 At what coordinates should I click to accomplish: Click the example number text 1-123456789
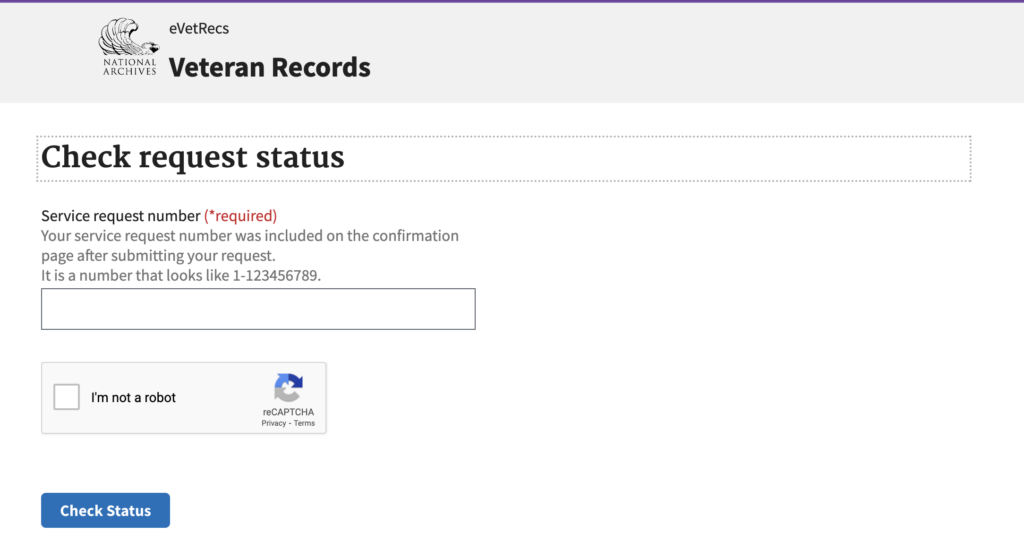275,276
